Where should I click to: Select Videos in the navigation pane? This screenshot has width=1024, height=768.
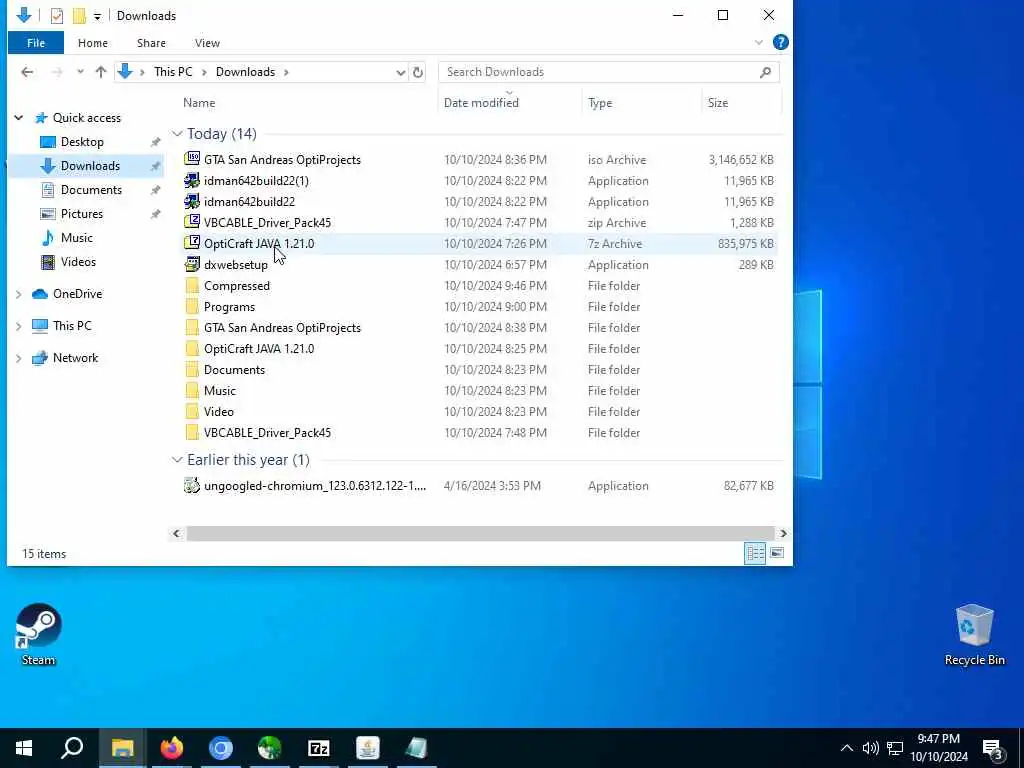78,262
